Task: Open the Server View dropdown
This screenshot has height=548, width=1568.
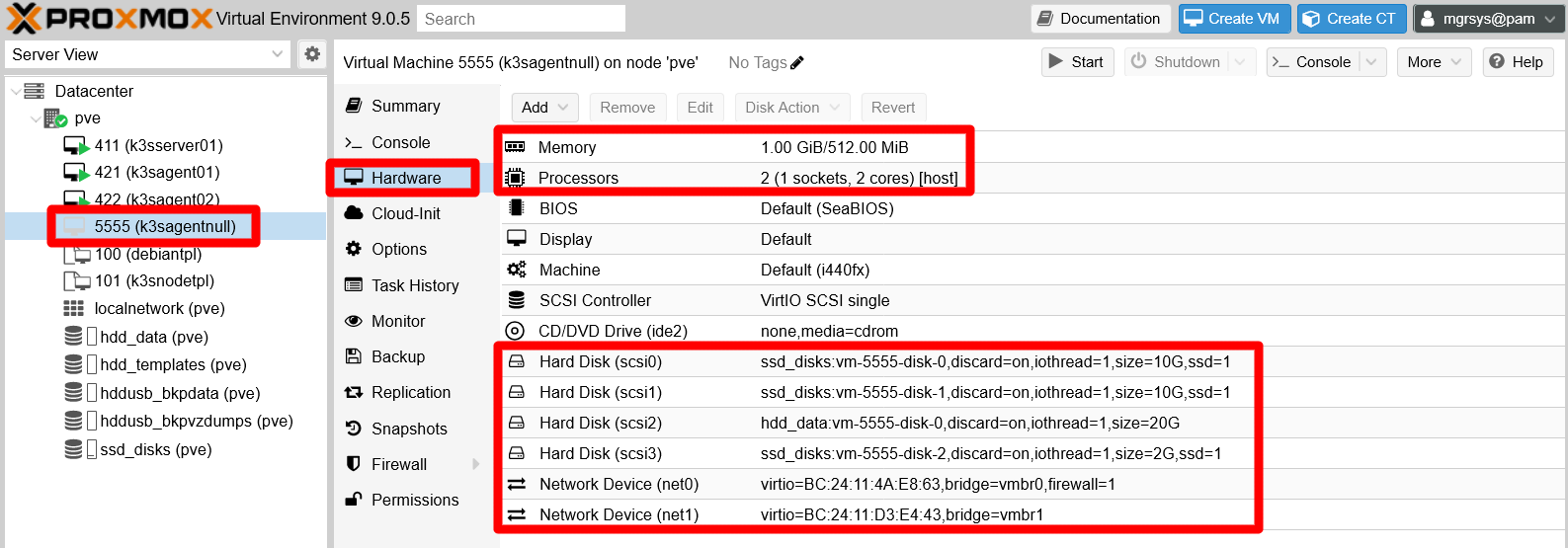Action: click(x=278, y=54)
